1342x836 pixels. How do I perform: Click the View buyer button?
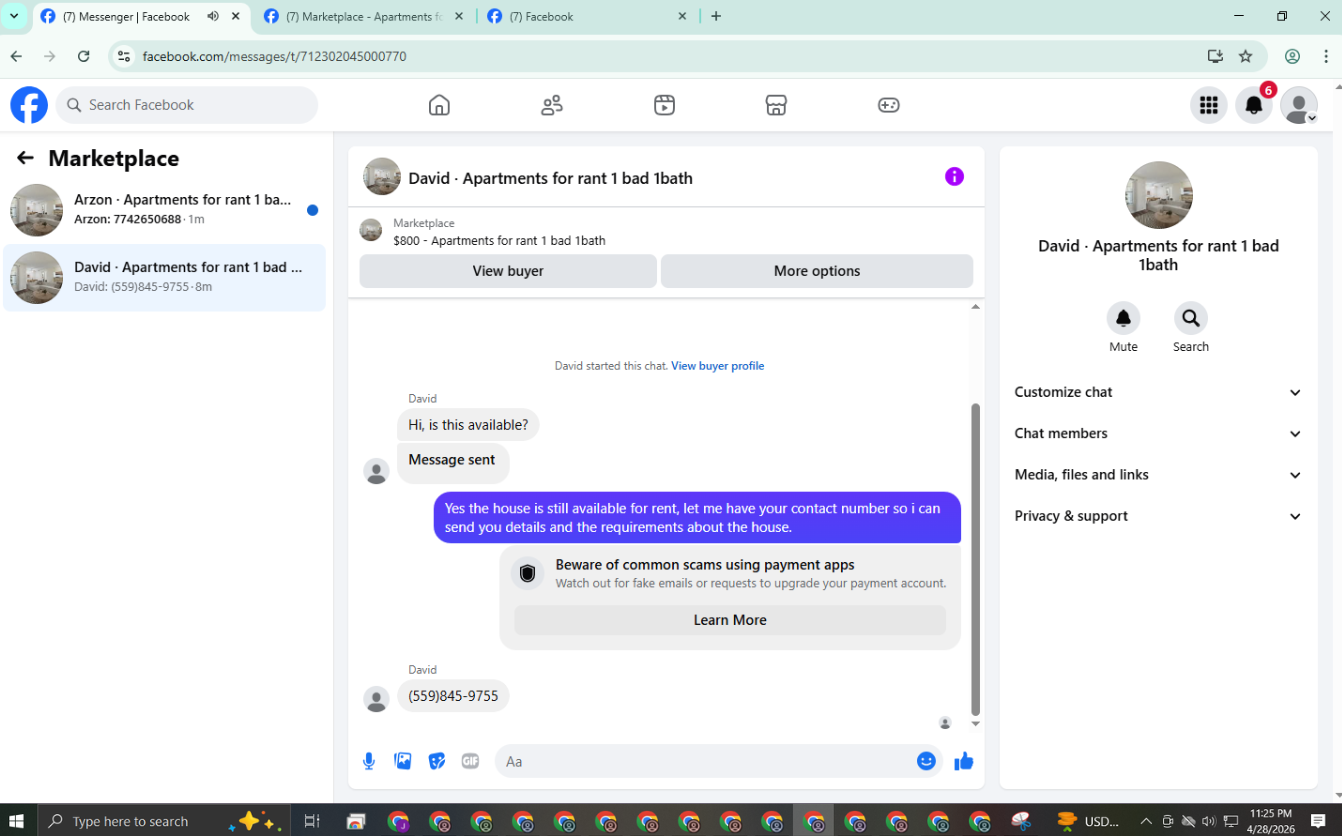coord(508,271)
